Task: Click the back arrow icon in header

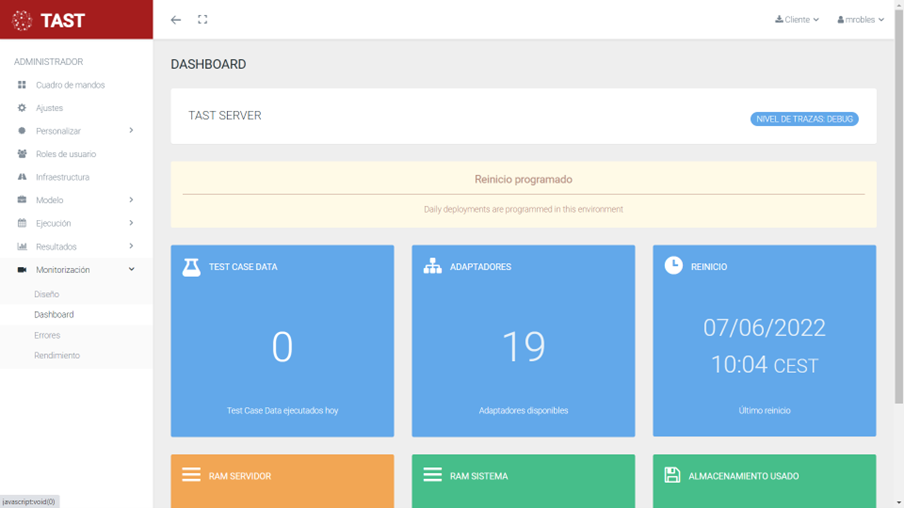Action: [x=176, y=20]
